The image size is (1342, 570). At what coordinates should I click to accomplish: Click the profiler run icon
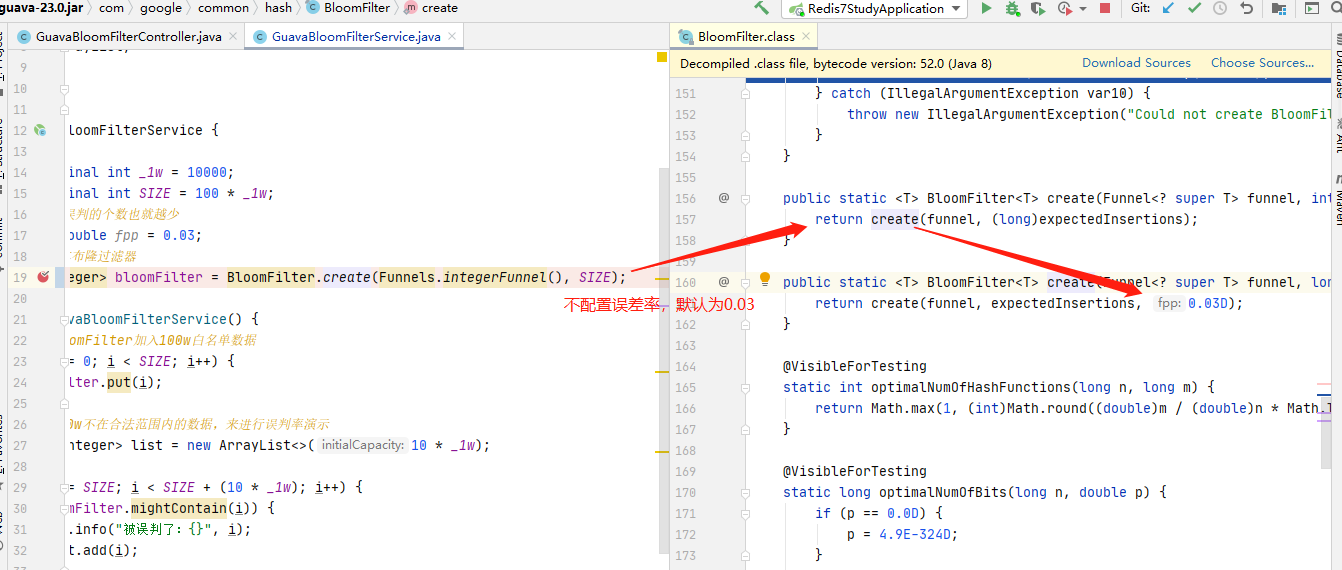point(1065,8)
